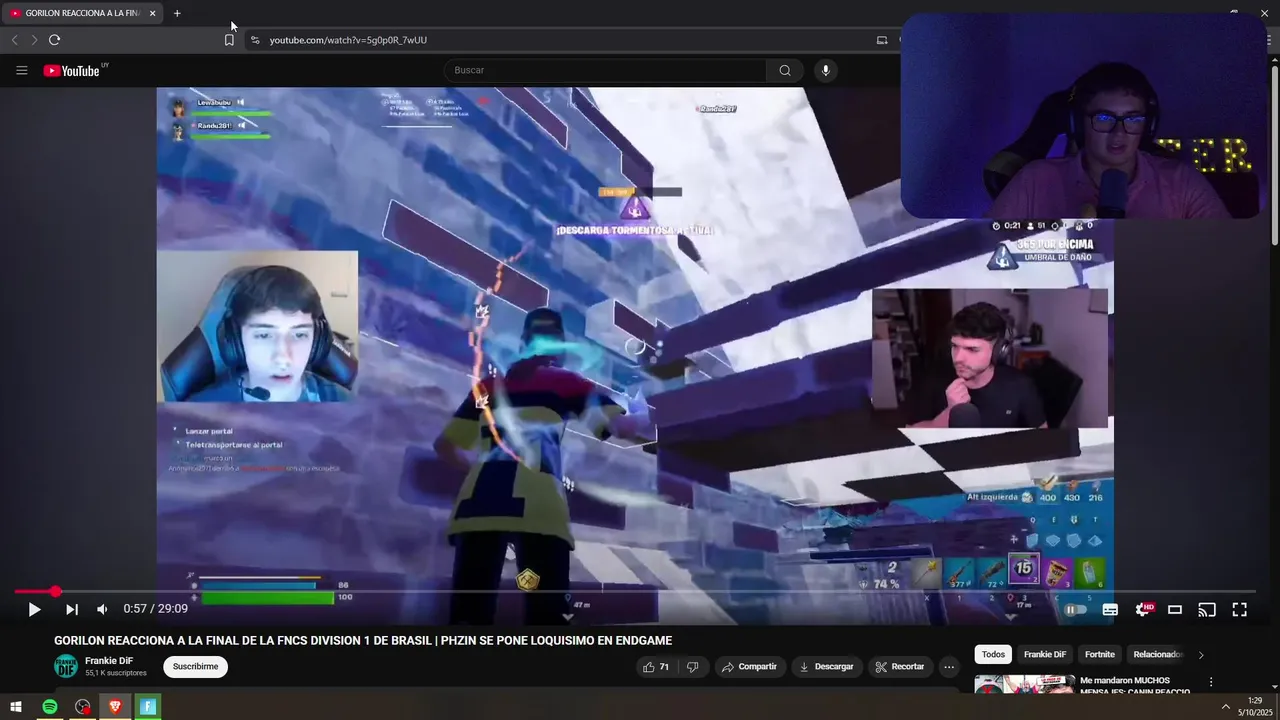The height and width of the screenshot is (720, 1280).
Task: Mute the video volume icon
Action: click(x=102, y=609)
